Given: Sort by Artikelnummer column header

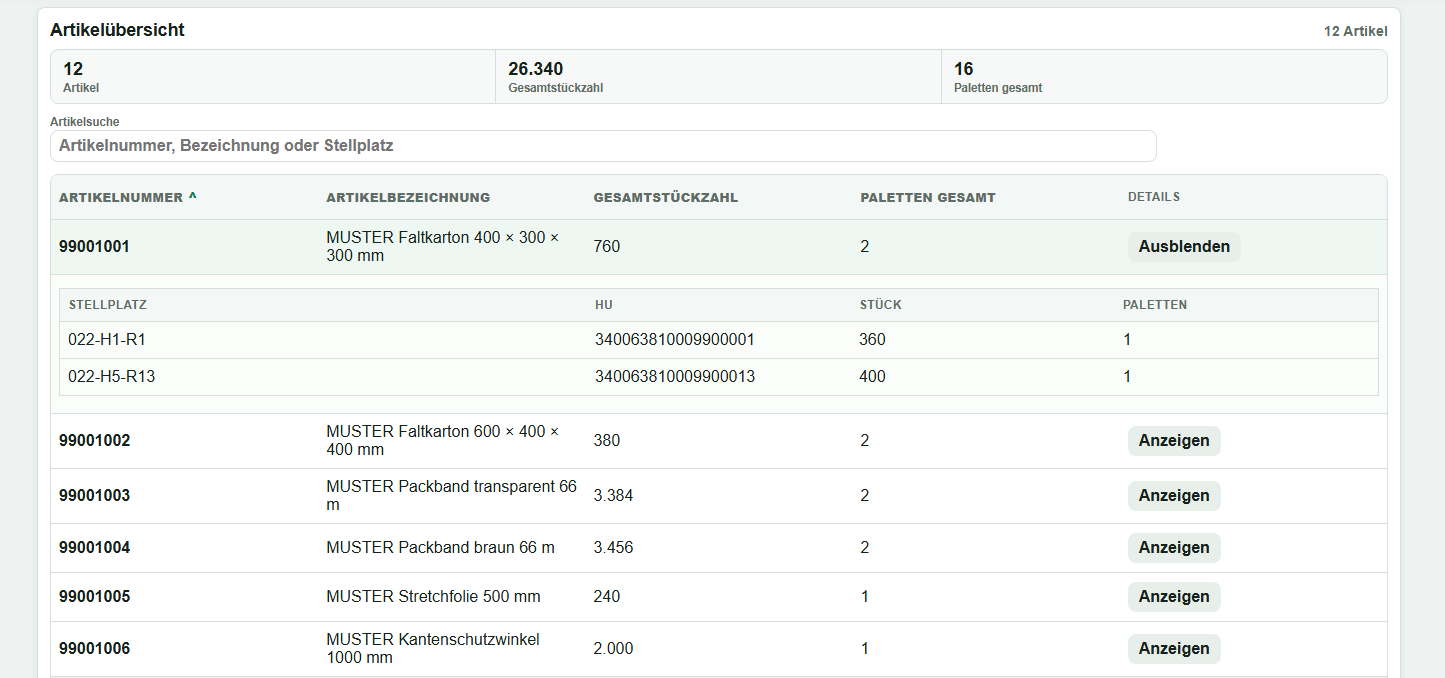Looking at the screenshot, I should (128, 197).
